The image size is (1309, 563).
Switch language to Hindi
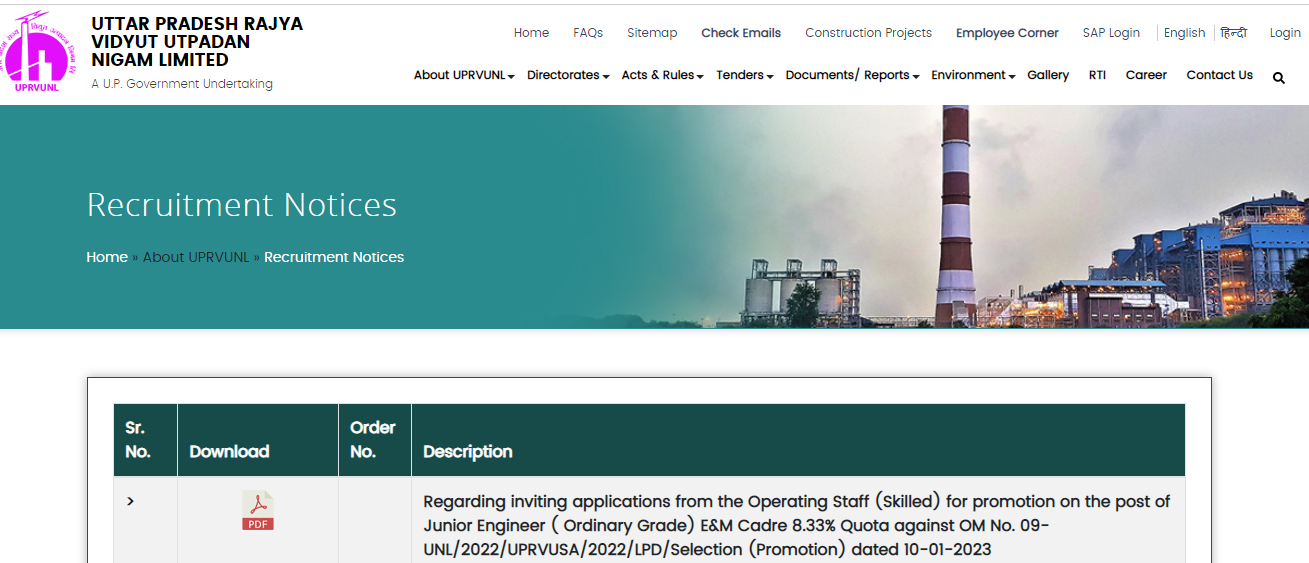click(1233, 33)
